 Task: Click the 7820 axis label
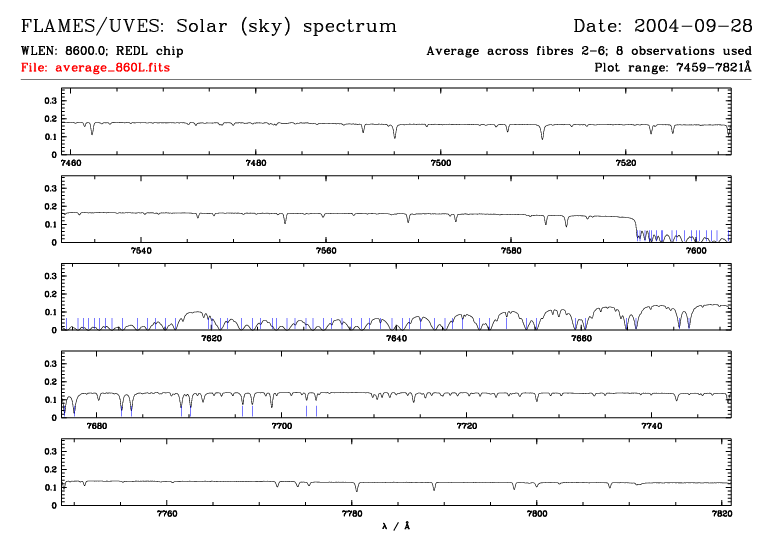click(x=722, y=514)
